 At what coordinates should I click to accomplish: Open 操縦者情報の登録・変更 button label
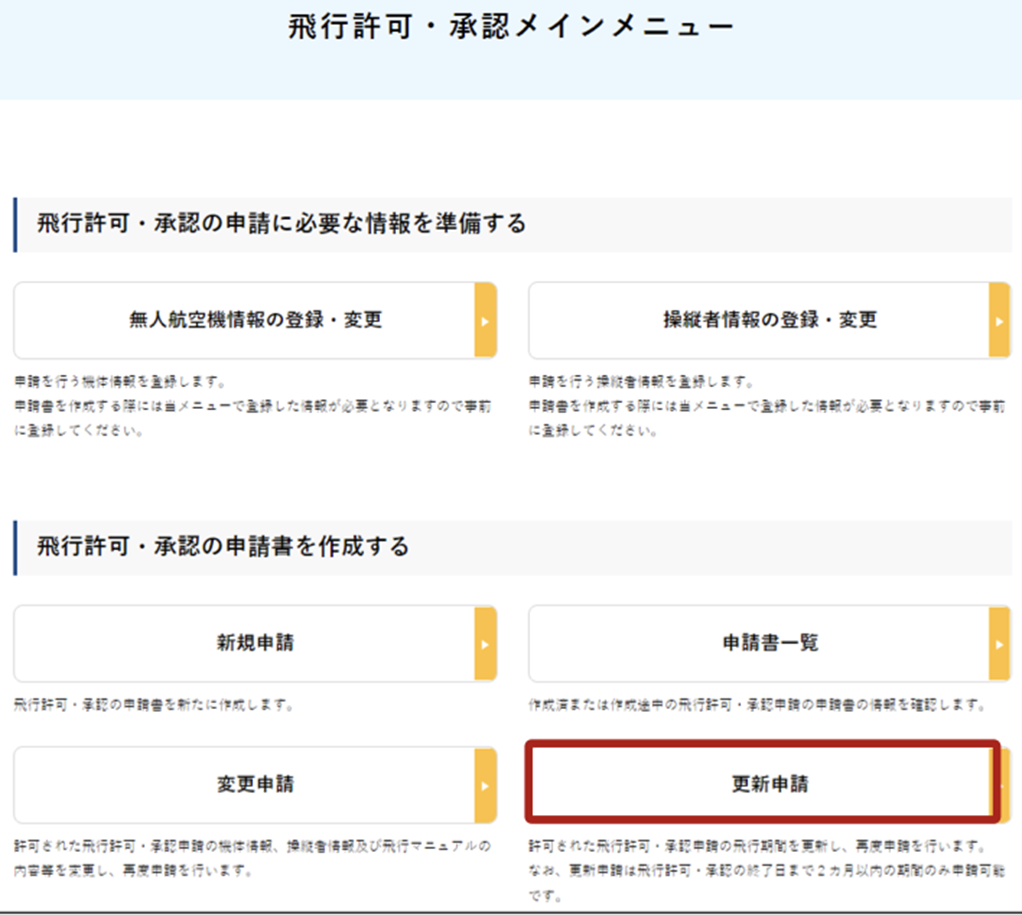(770, 321)
